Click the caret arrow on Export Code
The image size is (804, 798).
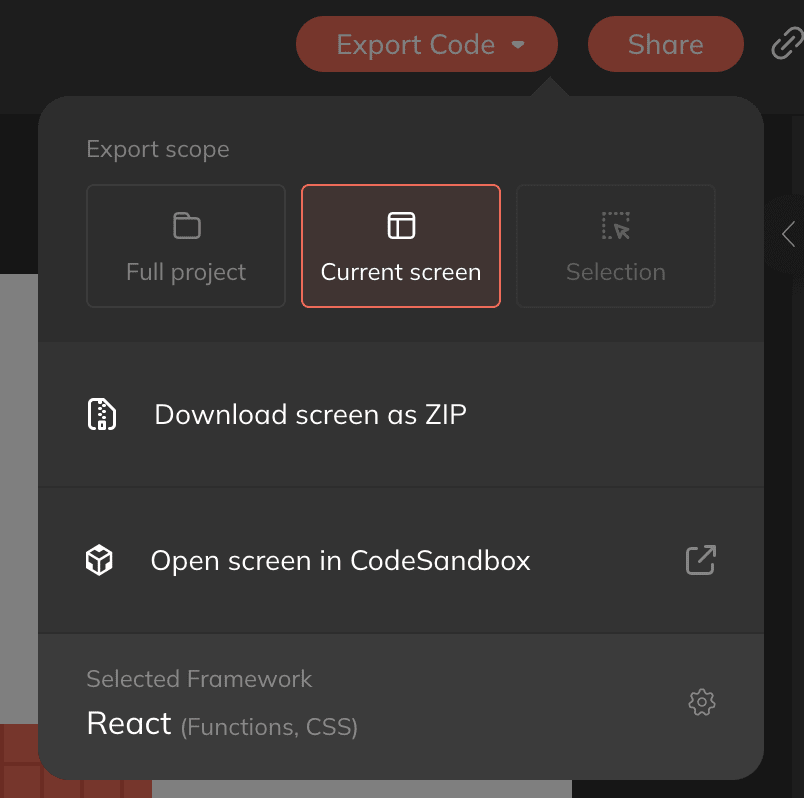(x=518, y=45)
